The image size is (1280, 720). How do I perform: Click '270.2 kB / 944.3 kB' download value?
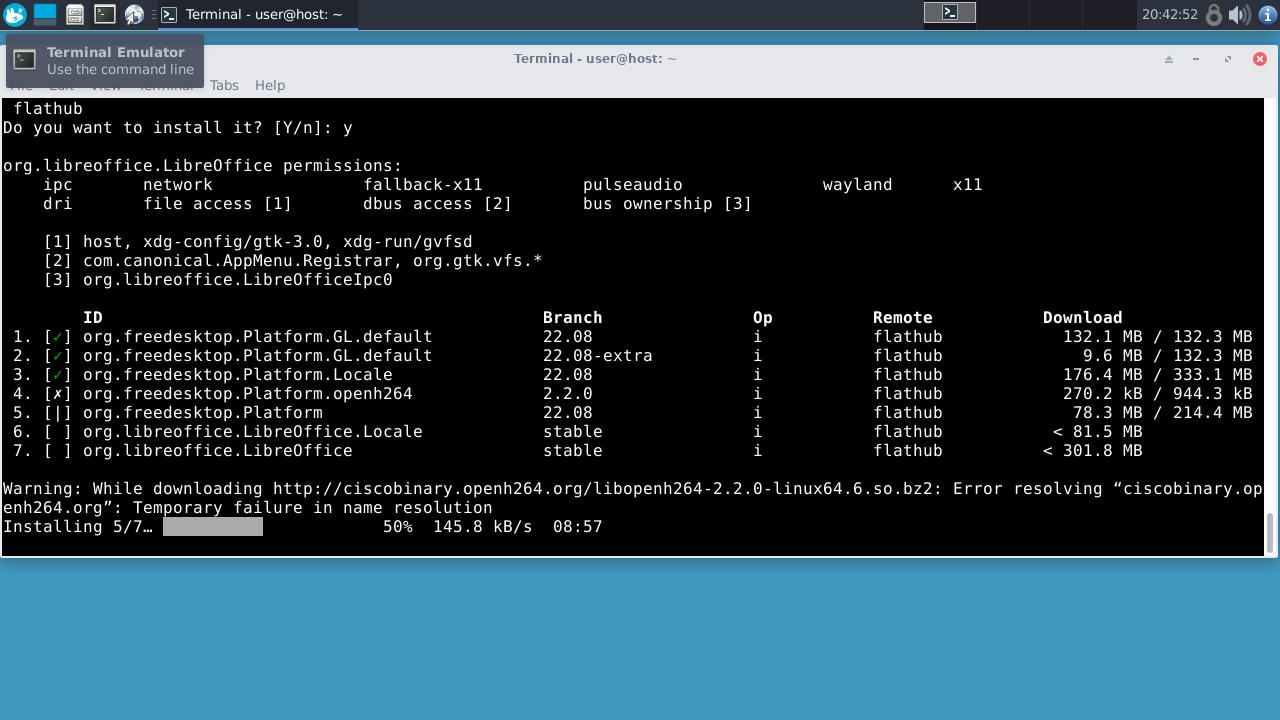coord(1158,394)
